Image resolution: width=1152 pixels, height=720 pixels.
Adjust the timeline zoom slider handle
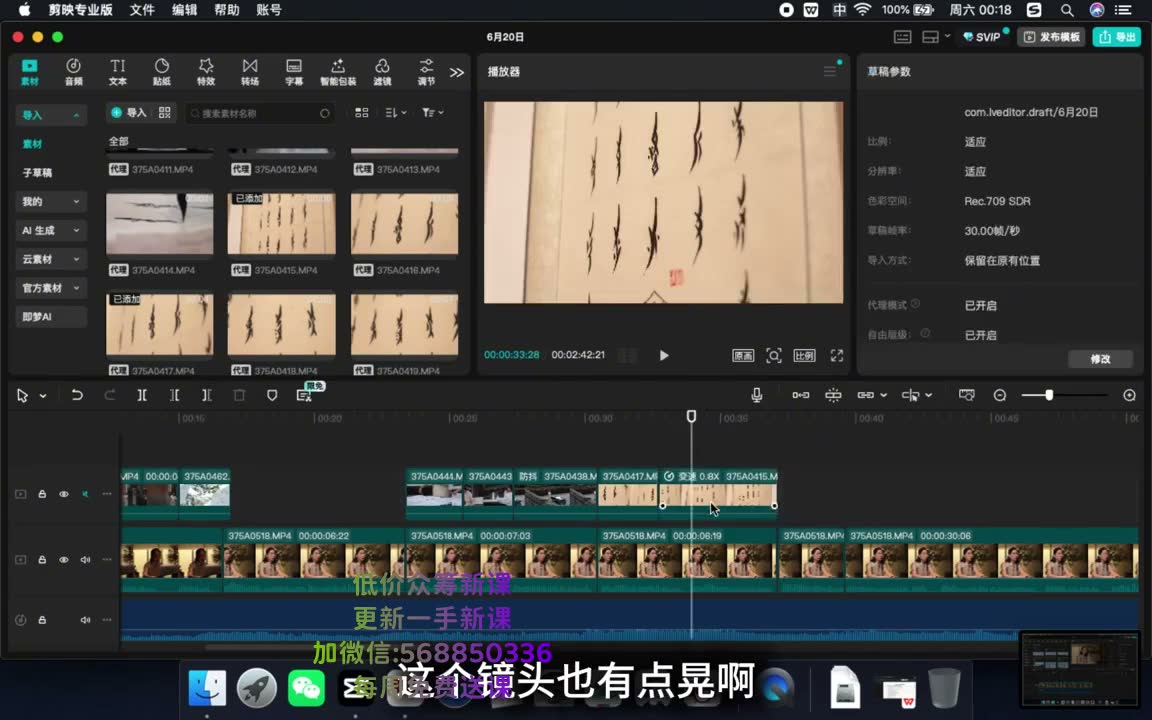point(1049,395)
